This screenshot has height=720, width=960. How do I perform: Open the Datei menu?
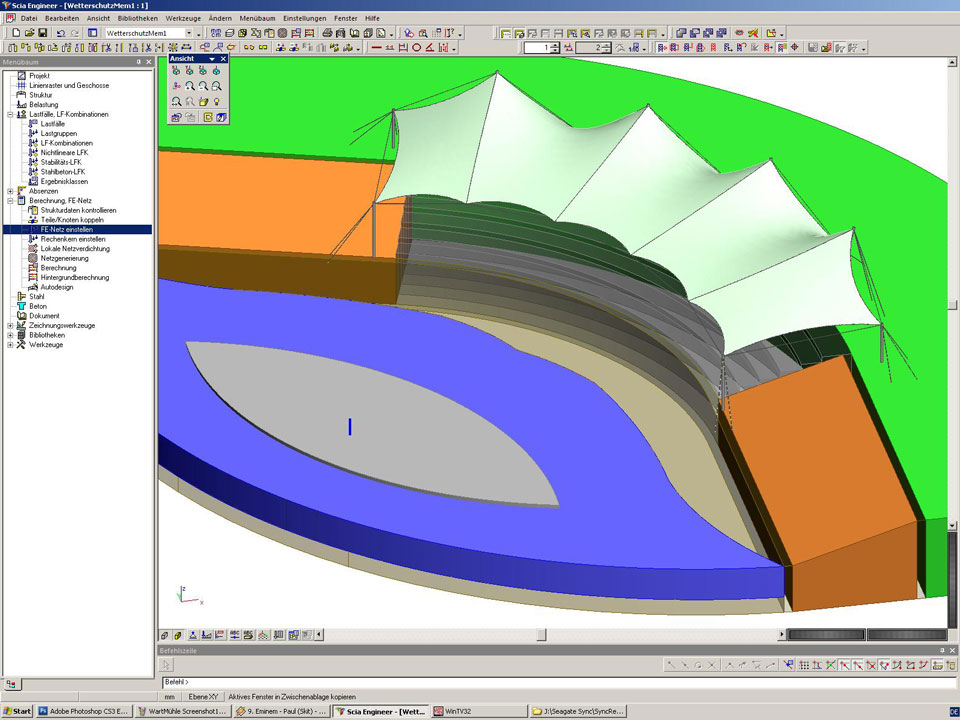coord(29,19)
